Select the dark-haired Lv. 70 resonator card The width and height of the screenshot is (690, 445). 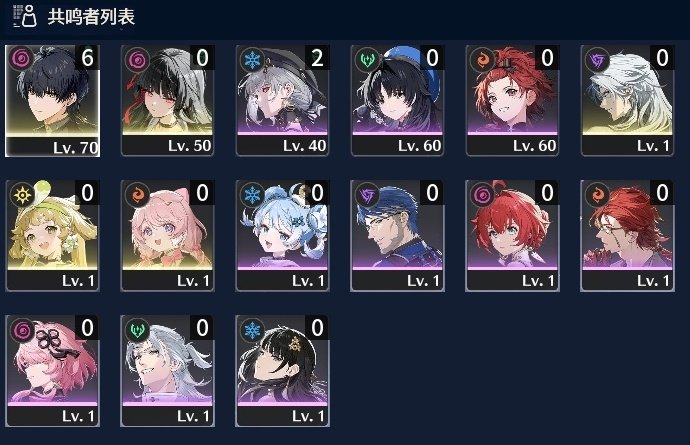pyautogui.click(x=52, y=101)
